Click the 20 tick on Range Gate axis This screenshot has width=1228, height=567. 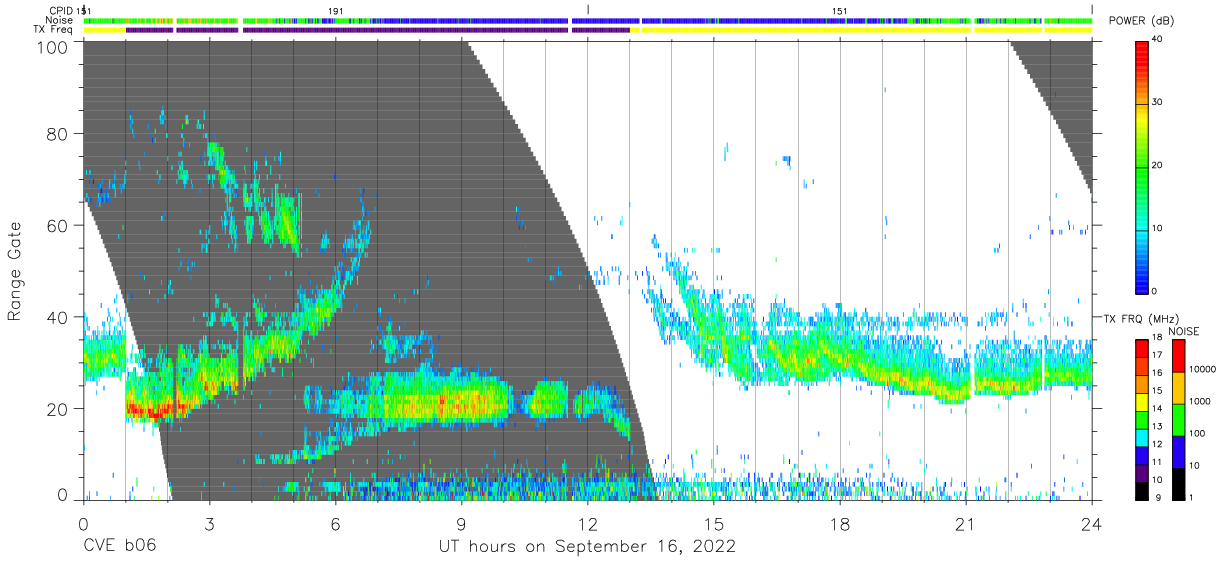(57, 409)
